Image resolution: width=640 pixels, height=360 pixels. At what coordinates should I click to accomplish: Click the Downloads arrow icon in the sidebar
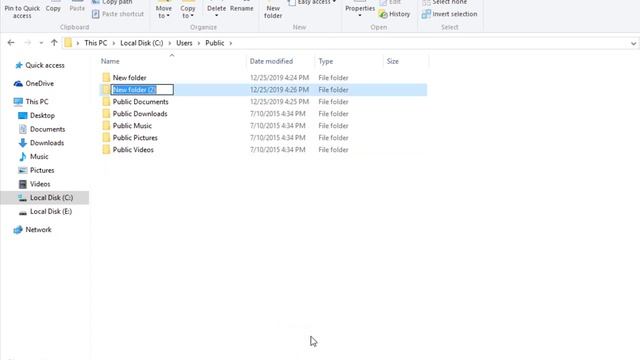[23, 143]
